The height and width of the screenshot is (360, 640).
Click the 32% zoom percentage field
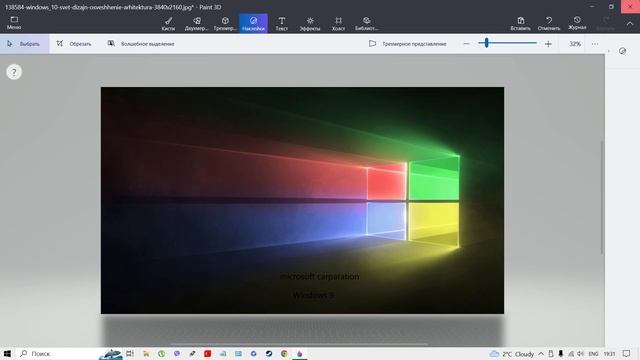pos(575,44)
